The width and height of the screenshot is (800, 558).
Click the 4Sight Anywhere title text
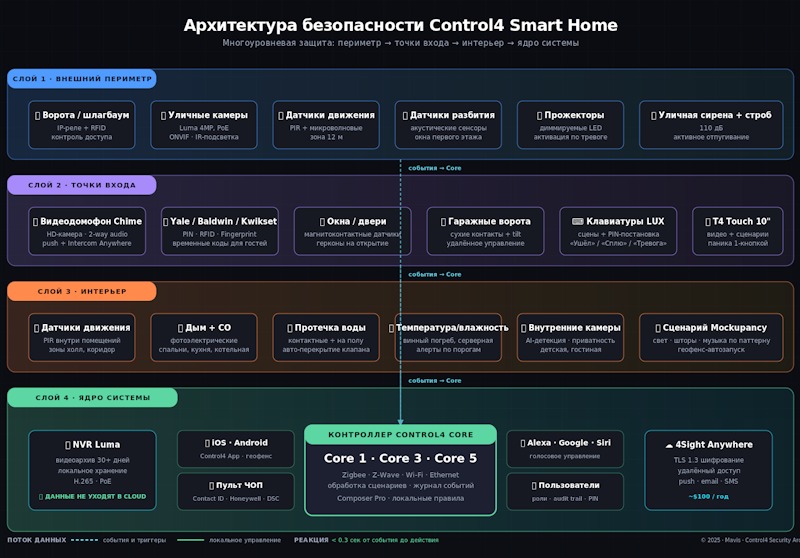click(x=714, y=445)
